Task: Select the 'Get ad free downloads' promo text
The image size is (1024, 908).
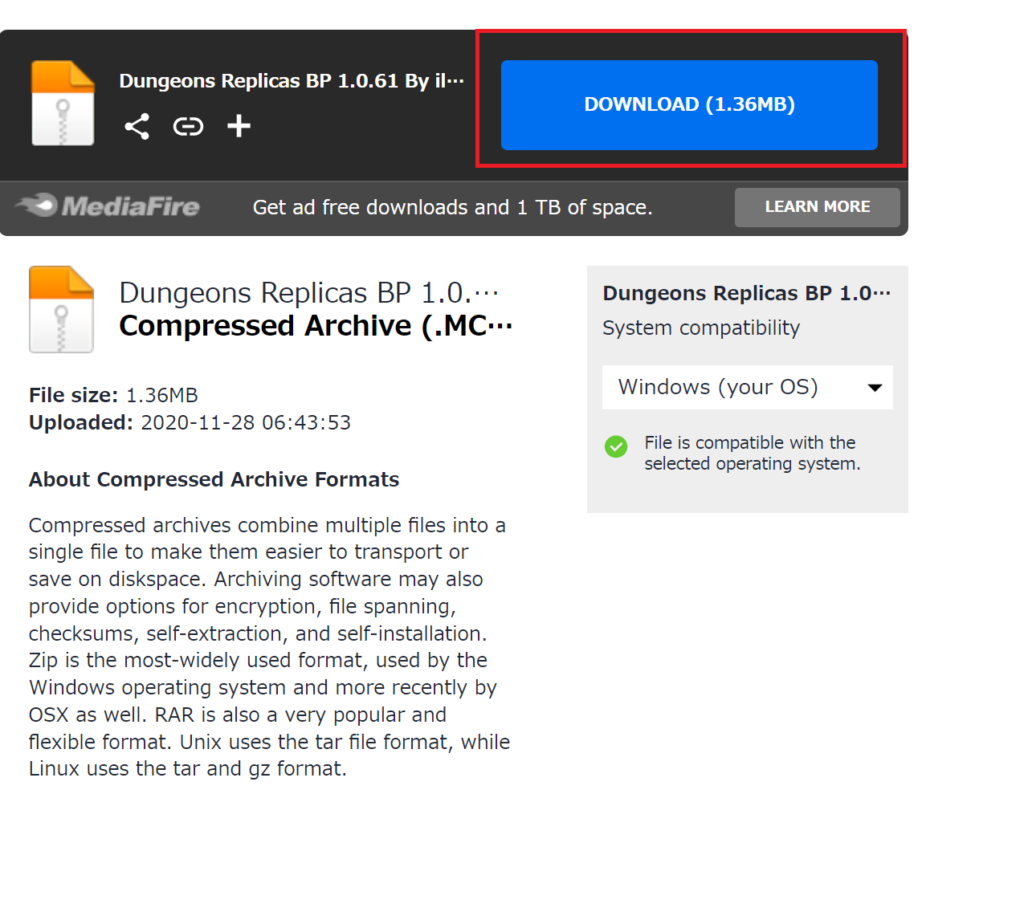Action: coord(452,207)
